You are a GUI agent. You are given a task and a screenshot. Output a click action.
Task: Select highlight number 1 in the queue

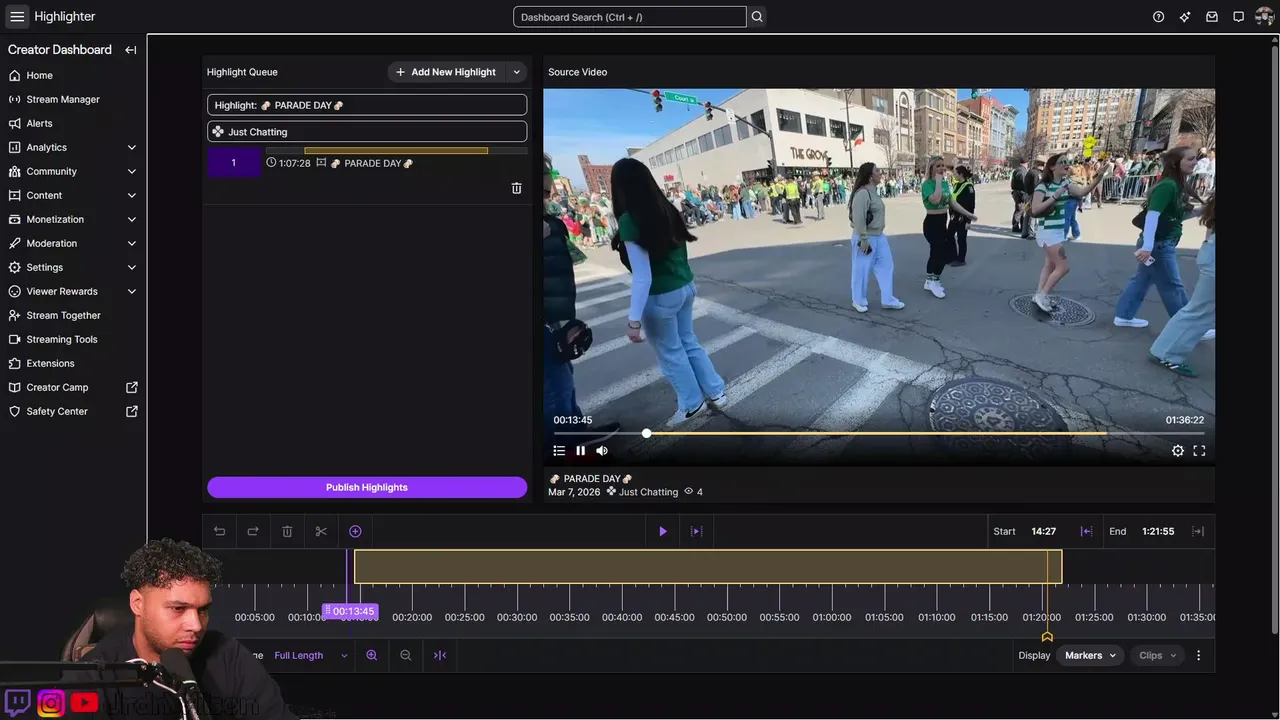[234, 163]
